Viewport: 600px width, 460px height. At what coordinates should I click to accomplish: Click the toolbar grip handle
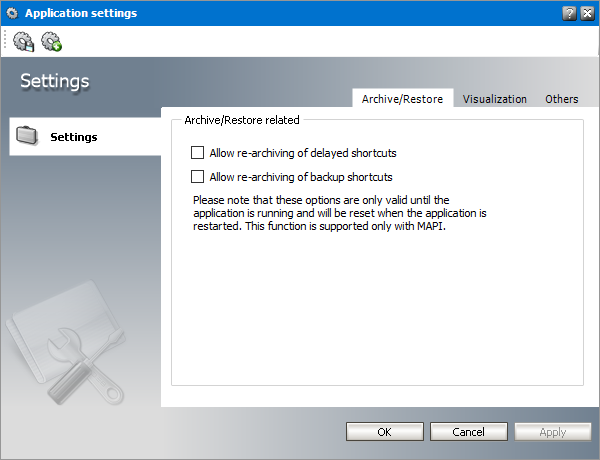pos(6,41)
